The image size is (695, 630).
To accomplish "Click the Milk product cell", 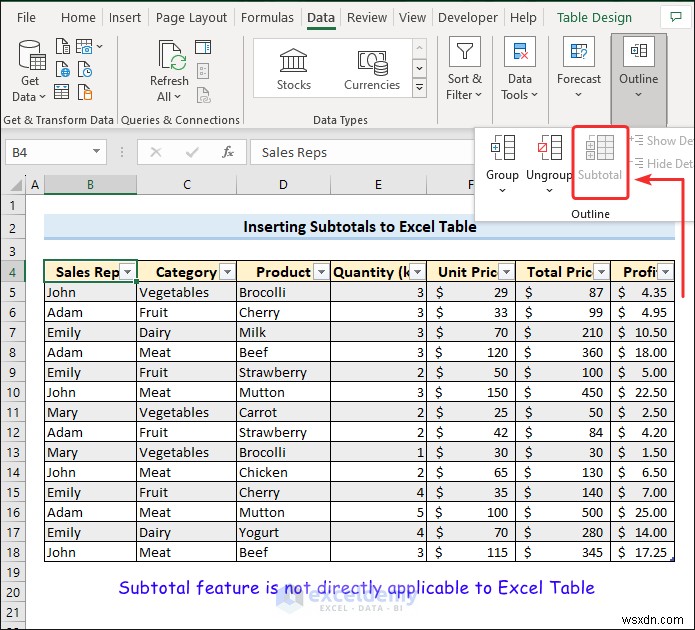I will 283,332.
